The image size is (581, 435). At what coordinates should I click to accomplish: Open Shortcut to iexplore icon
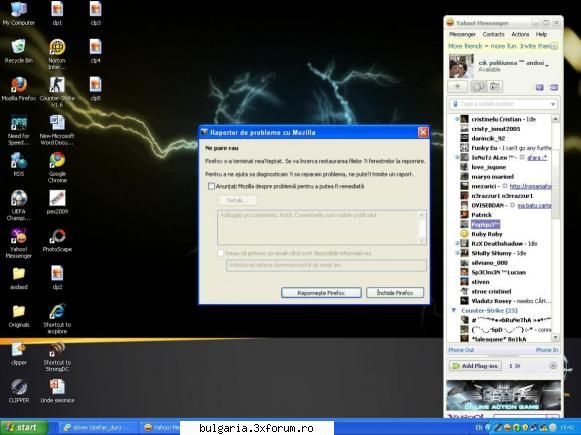coord(57,319)
